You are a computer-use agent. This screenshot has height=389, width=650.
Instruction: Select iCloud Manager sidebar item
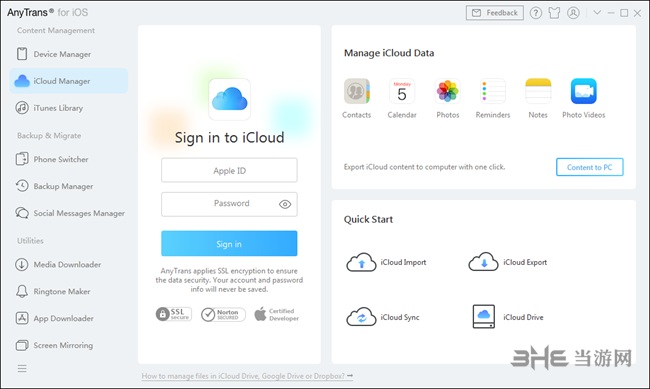pos(68,81)
